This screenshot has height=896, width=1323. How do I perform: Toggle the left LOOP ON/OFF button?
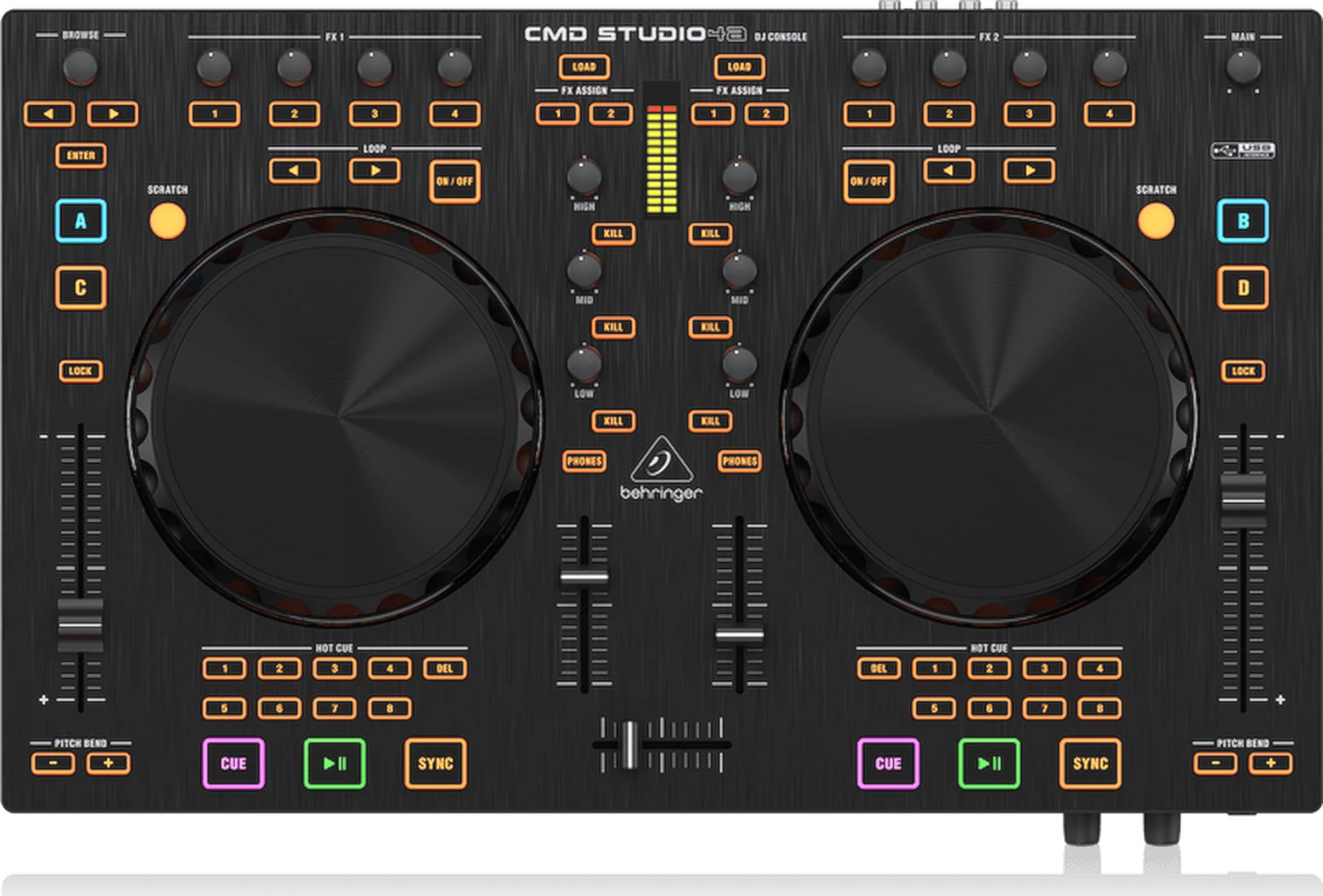point(455,182)
